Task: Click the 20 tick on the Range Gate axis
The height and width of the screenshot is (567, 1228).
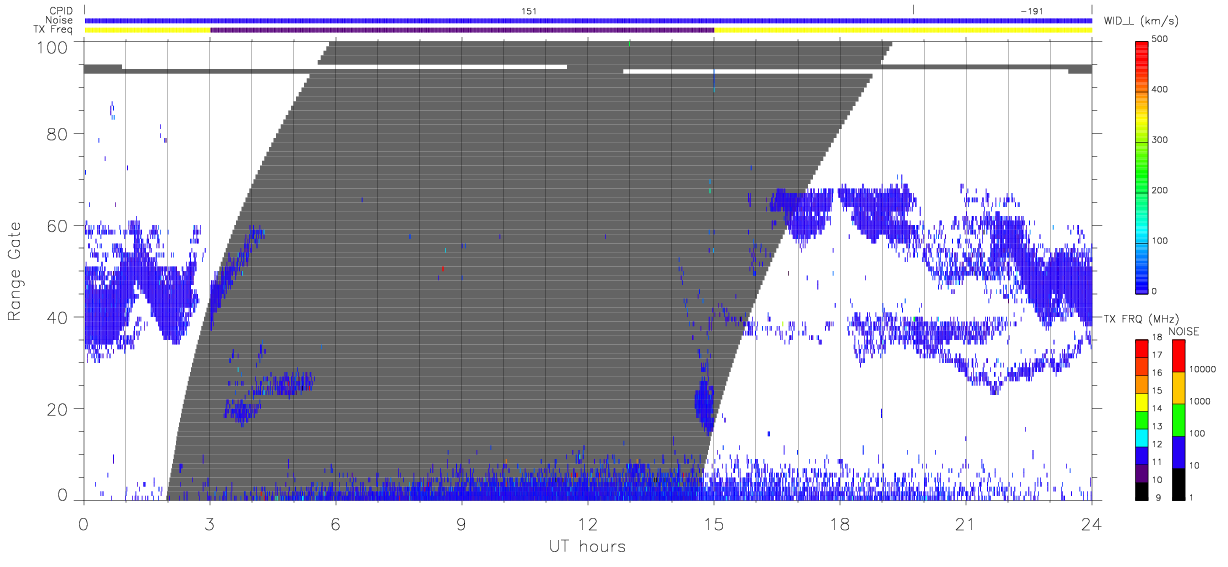Action: point(59,409)
